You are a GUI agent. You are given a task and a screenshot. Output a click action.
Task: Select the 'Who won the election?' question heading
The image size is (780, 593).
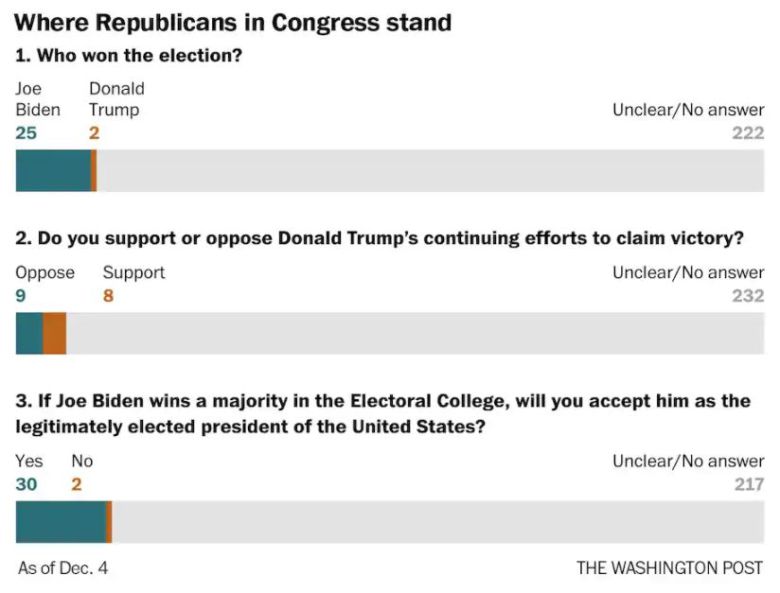point(129,56)
